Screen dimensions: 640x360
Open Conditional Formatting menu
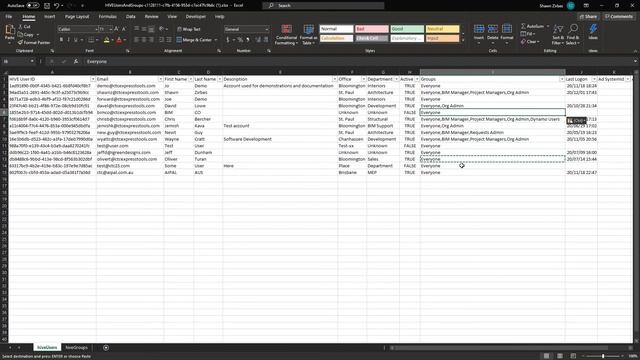click(x=287, y=35)
